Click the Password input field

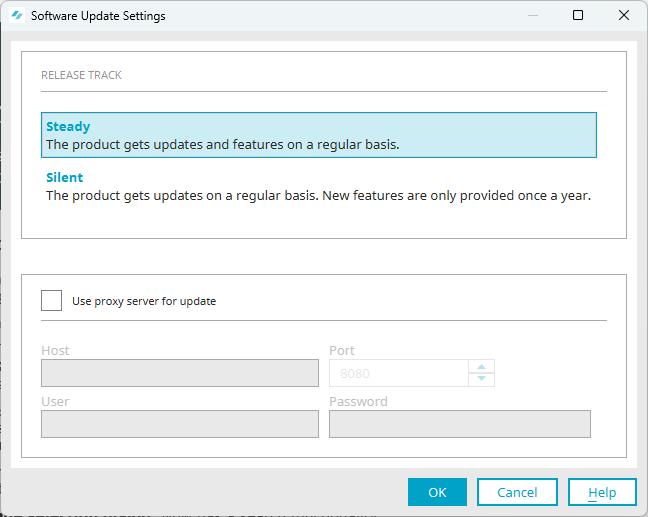(x=460, y=424)
